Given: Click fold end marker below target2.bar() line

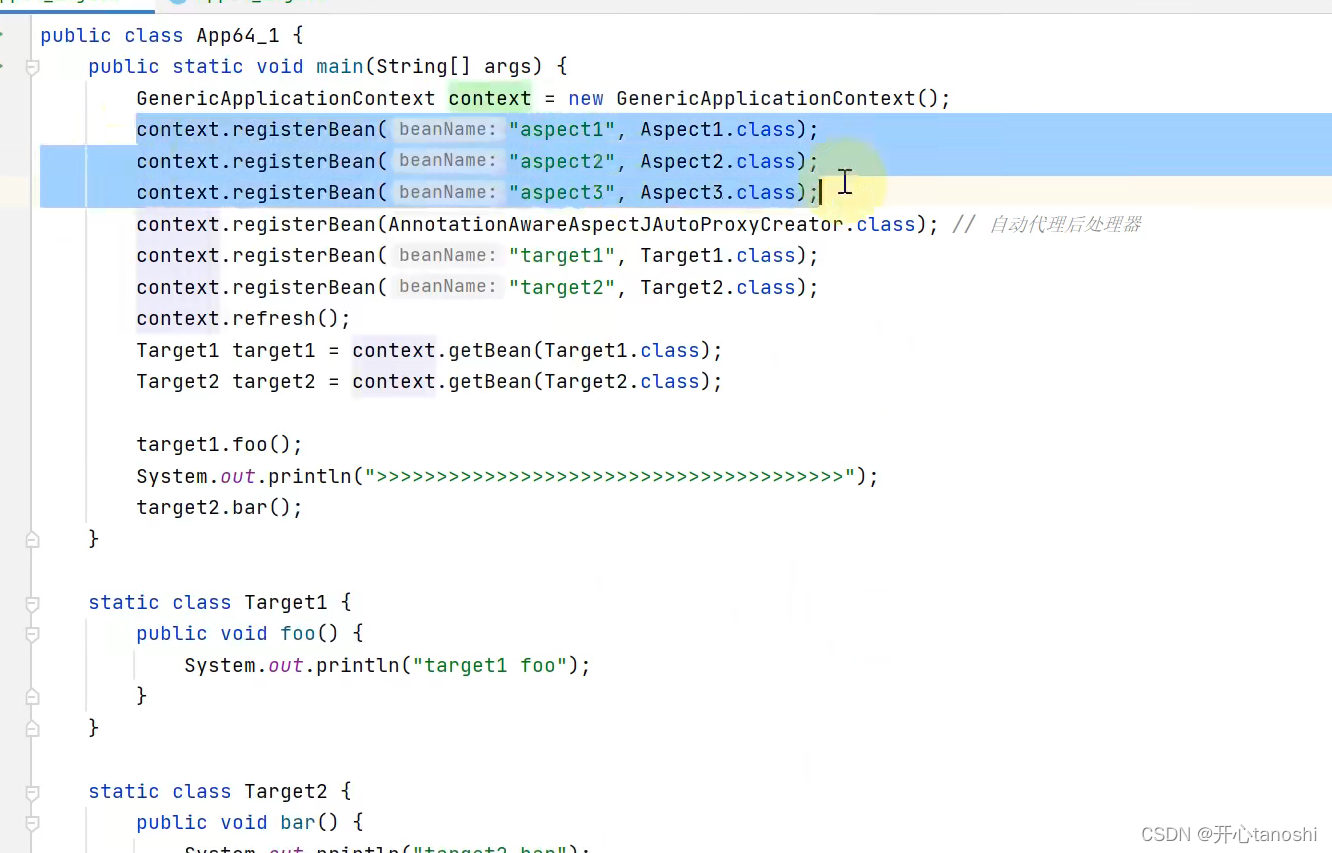Looking at the screenshot, I should (32, 539).
